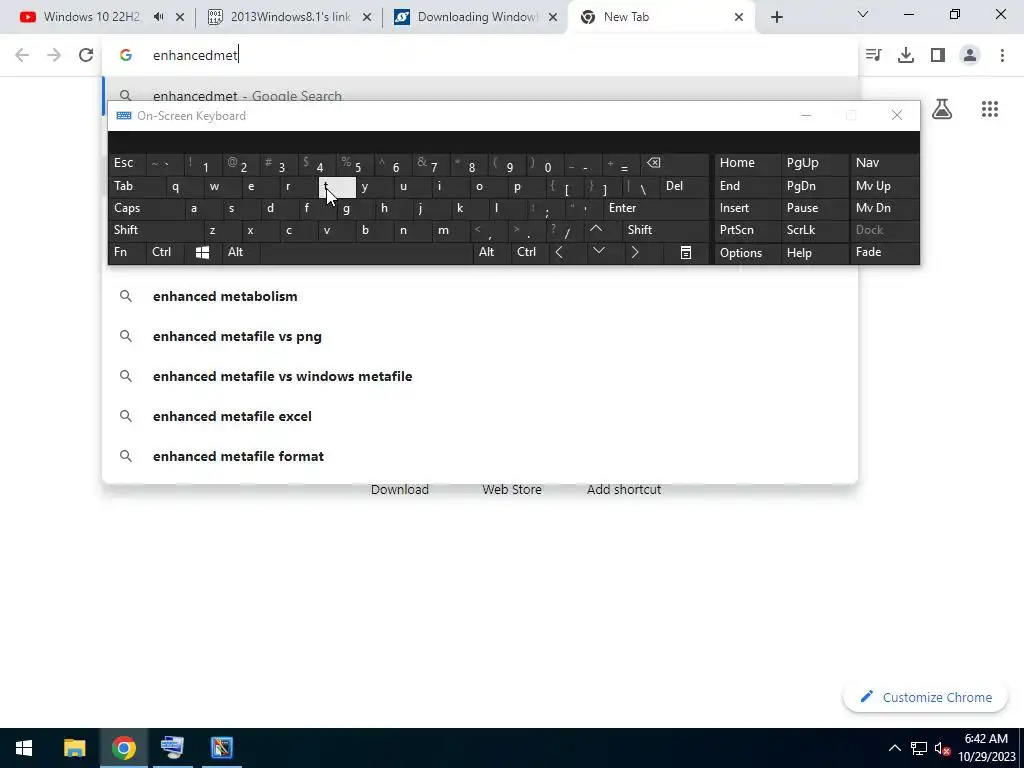Click Customize Chrome button
Viewport: 1024px width, 768px height.
(926, 697)
